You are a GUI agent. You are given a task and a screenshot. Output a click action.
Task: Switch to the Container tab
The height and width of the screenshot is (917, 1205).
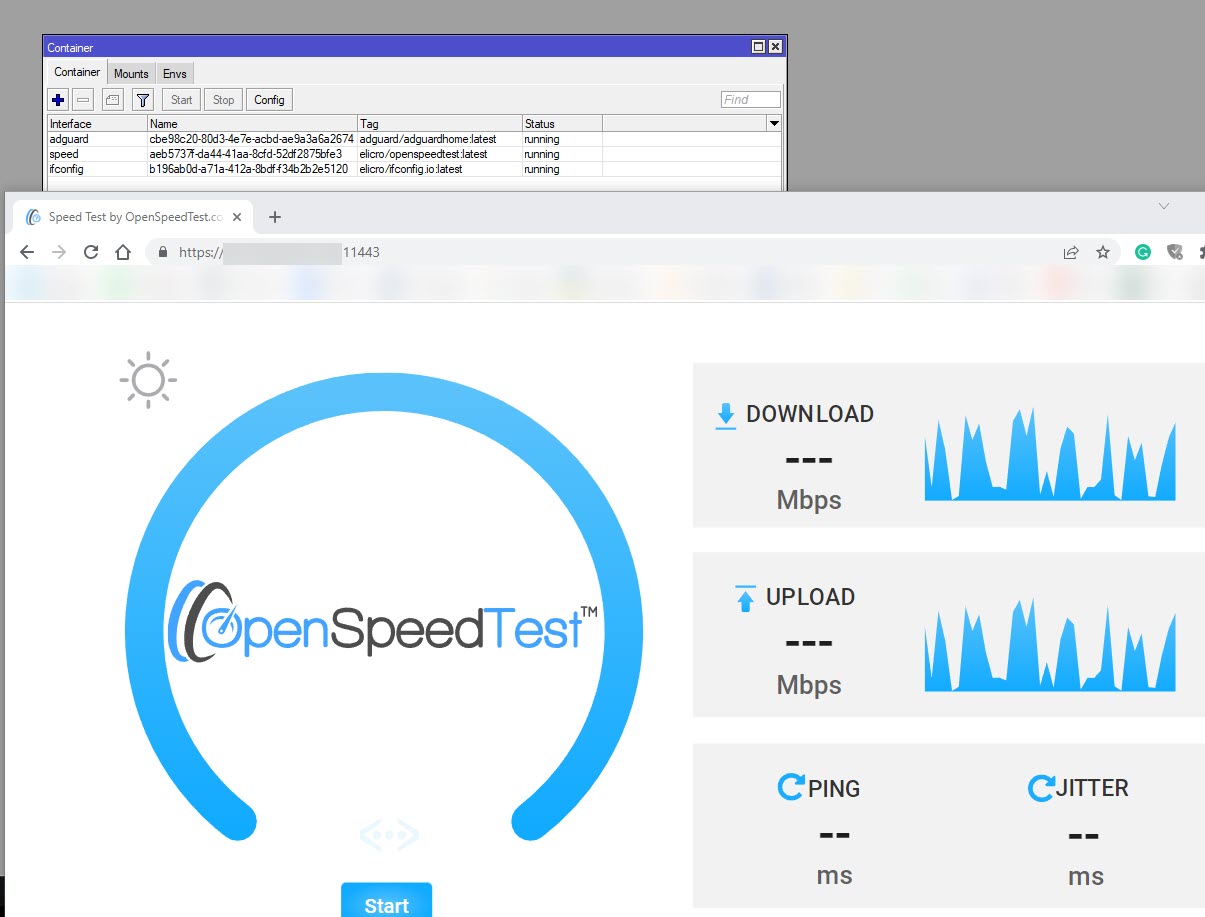click(x=77, y=72)
